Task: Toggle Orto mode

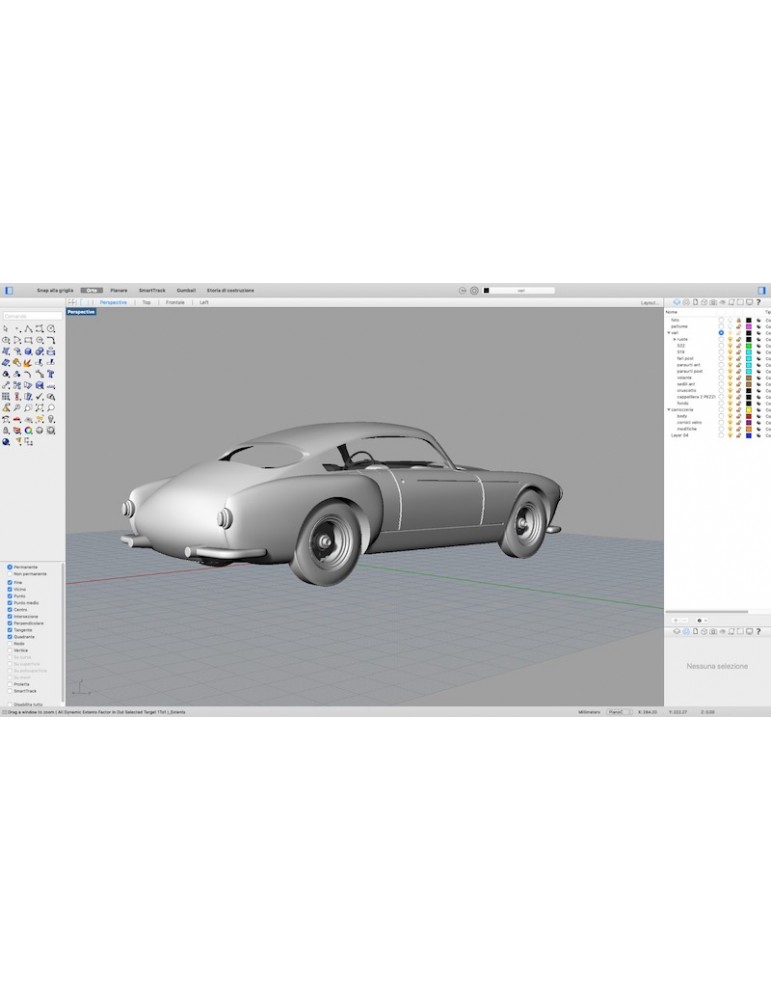Action: point(91,290)
